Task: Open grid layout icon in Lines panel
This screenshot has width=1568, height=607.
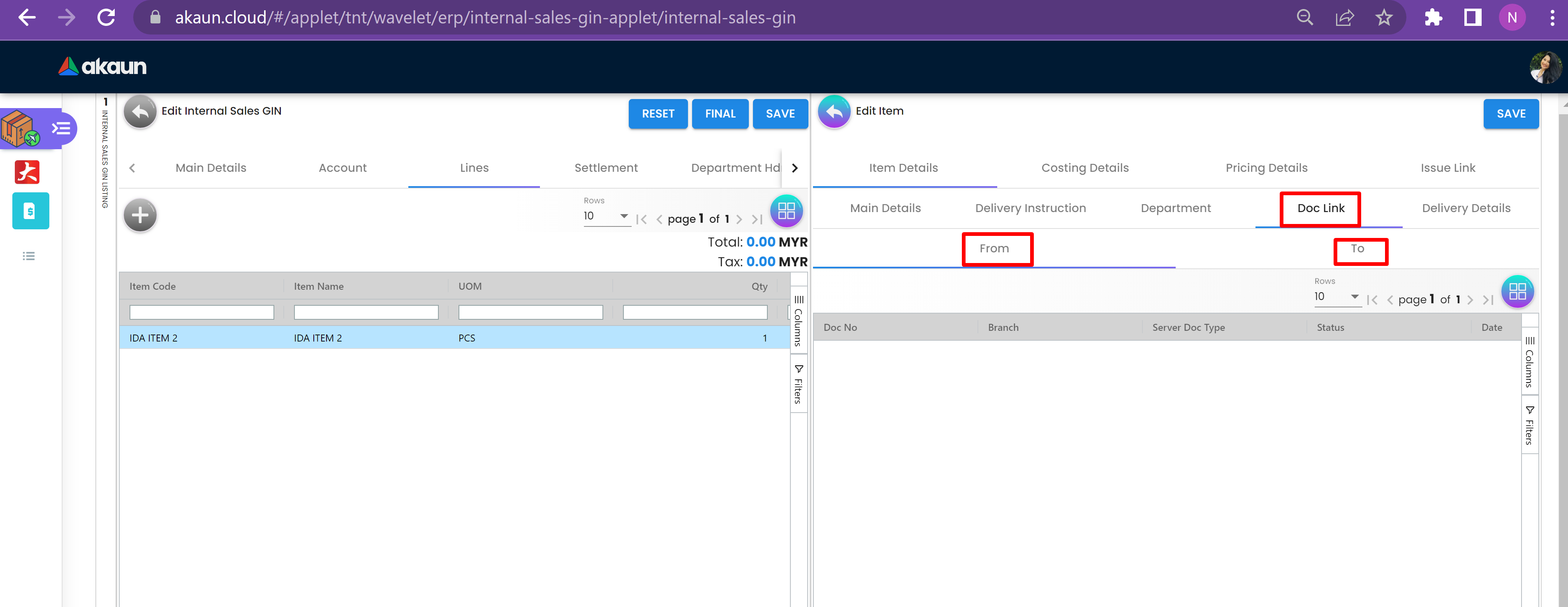Action: [x=786, y=211]
